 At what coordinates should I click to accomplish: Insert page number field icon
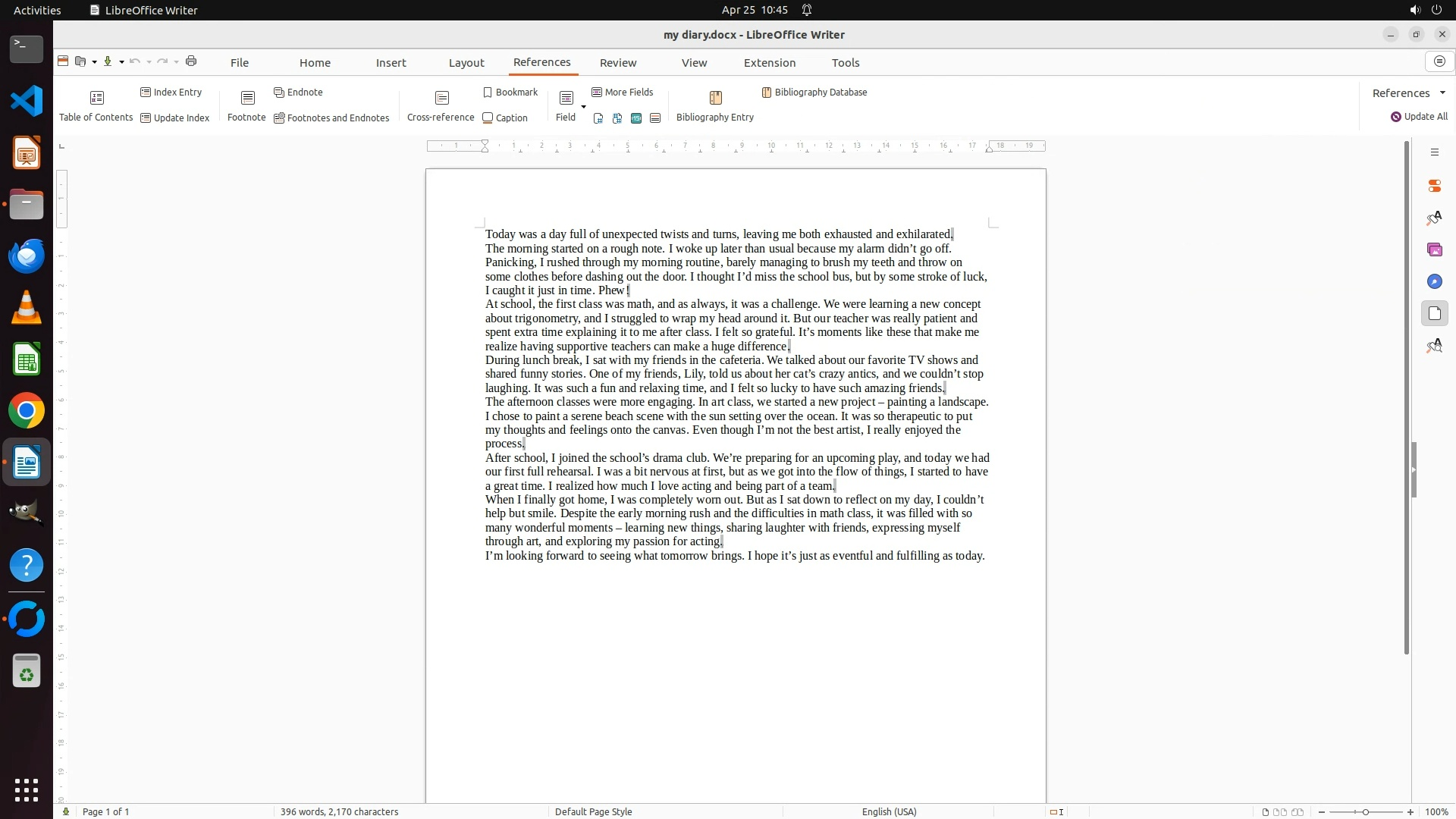pyautogui.click(x=598, y=118)
